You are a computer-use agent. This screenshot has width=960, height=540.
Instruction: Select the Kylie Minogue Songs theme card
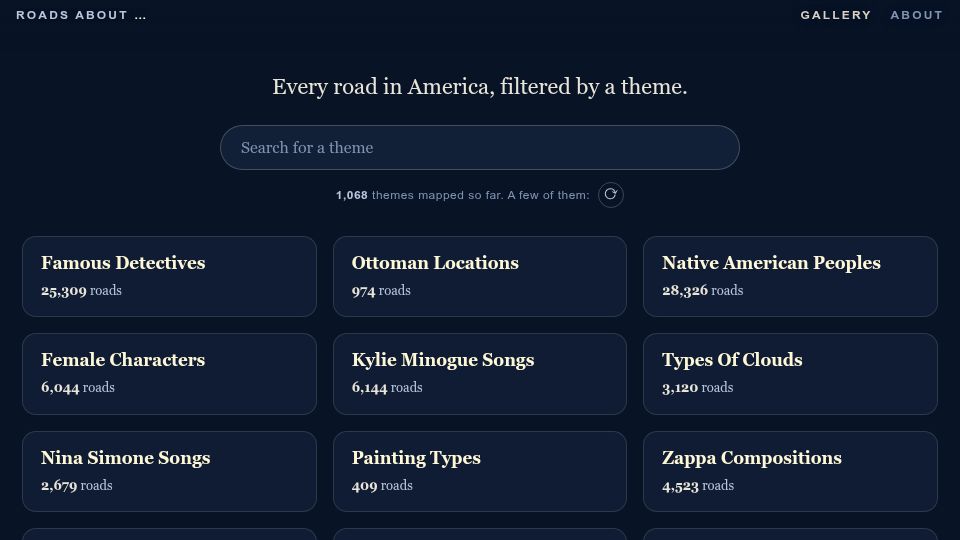(479, 373)
